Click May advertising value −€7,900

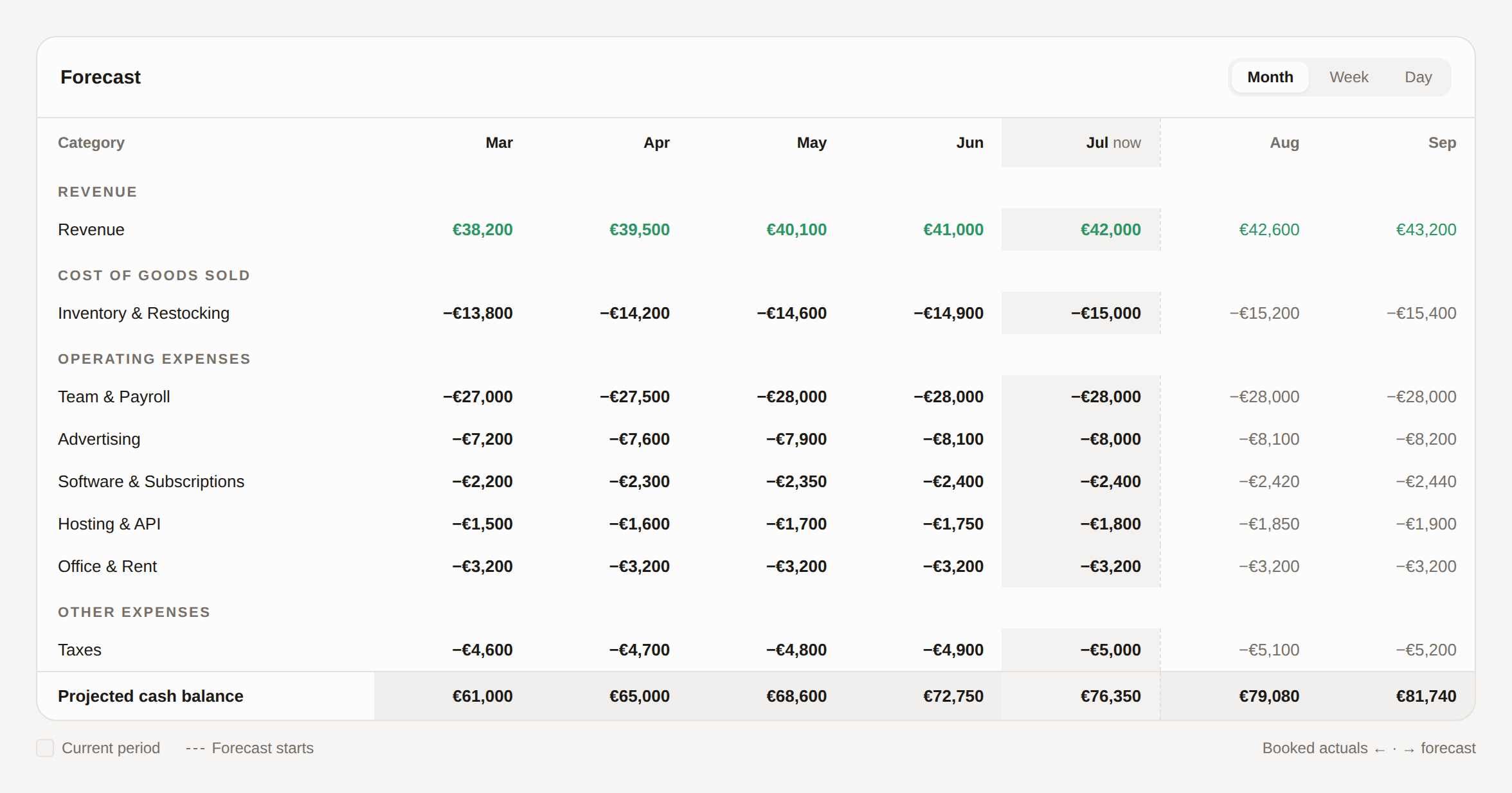[796, 439]
